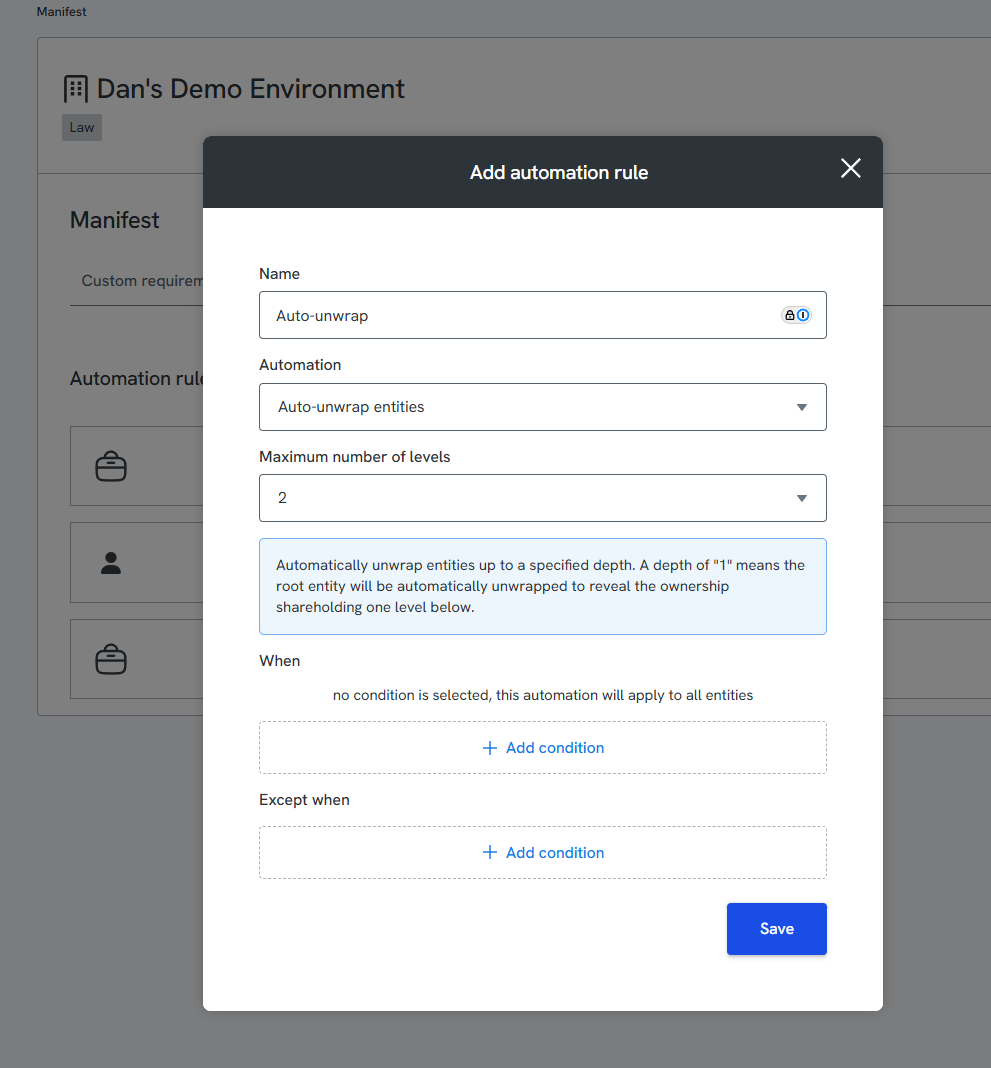The width and height of the screenshot is (991, 1068).
Task: Click the Add automation rule dialog title
Action: point(559,172)
